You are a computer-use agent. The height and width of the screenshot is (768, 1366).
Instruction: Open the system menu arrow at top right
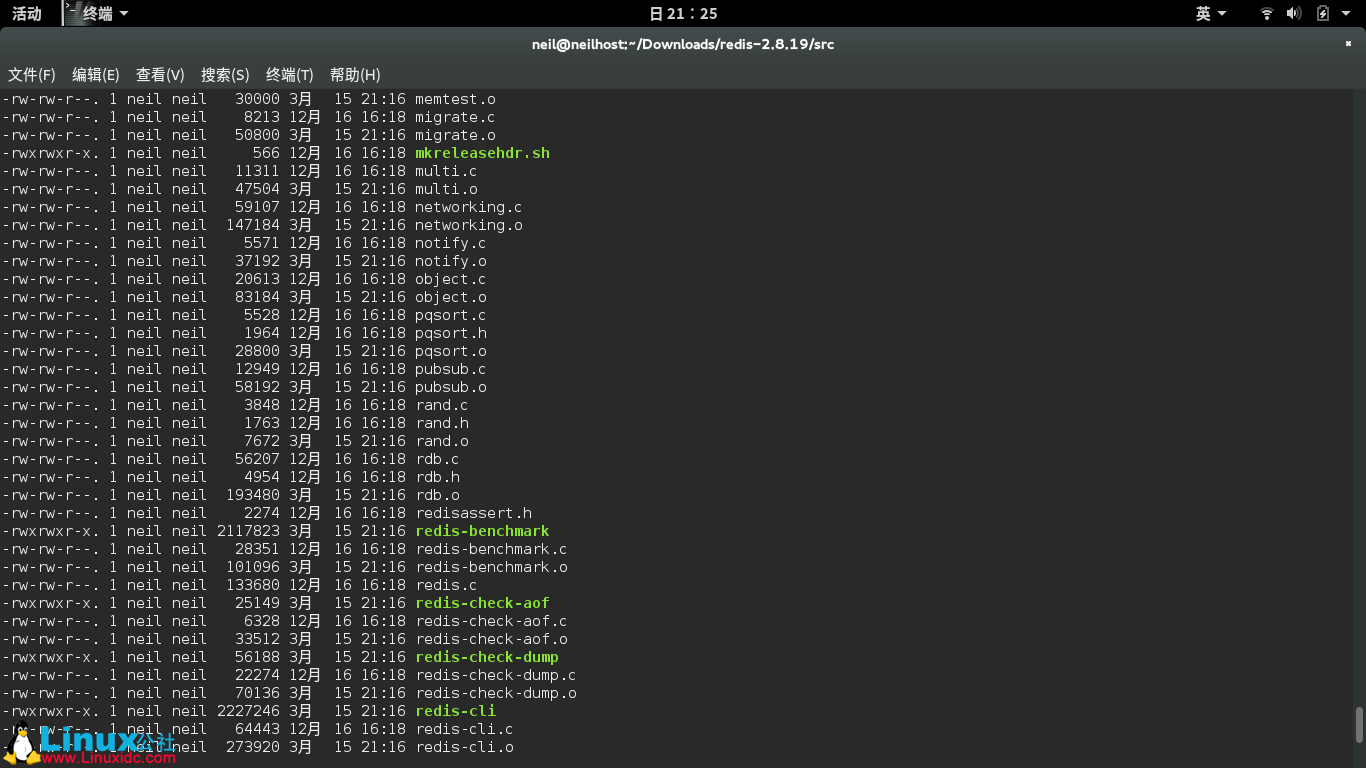pyautogui.click(x=1346, y=13)
